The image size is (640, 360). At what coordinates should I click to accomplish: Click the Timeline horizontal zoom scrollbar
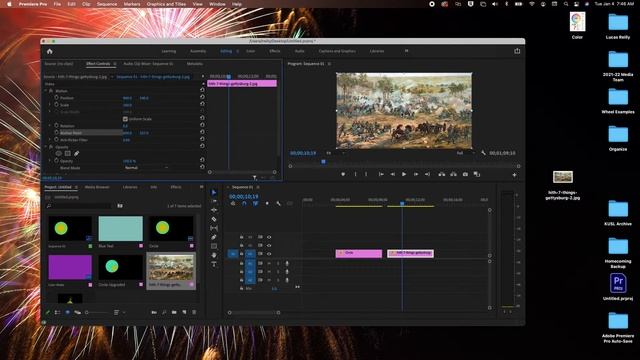tap(254, 313)
